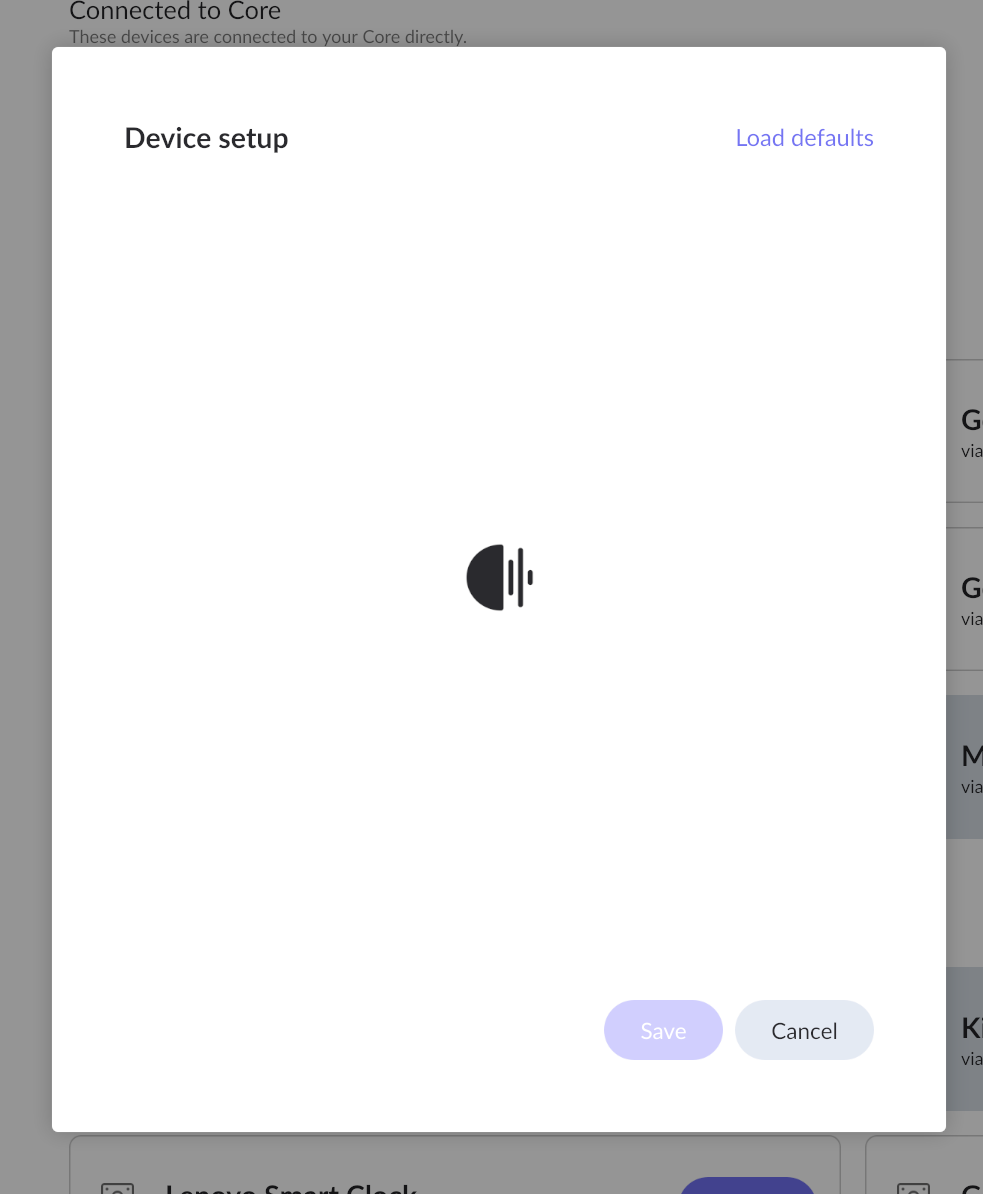
Task: Select the 'Ki' device card on the right
Action: click(x=965, y=1039)
